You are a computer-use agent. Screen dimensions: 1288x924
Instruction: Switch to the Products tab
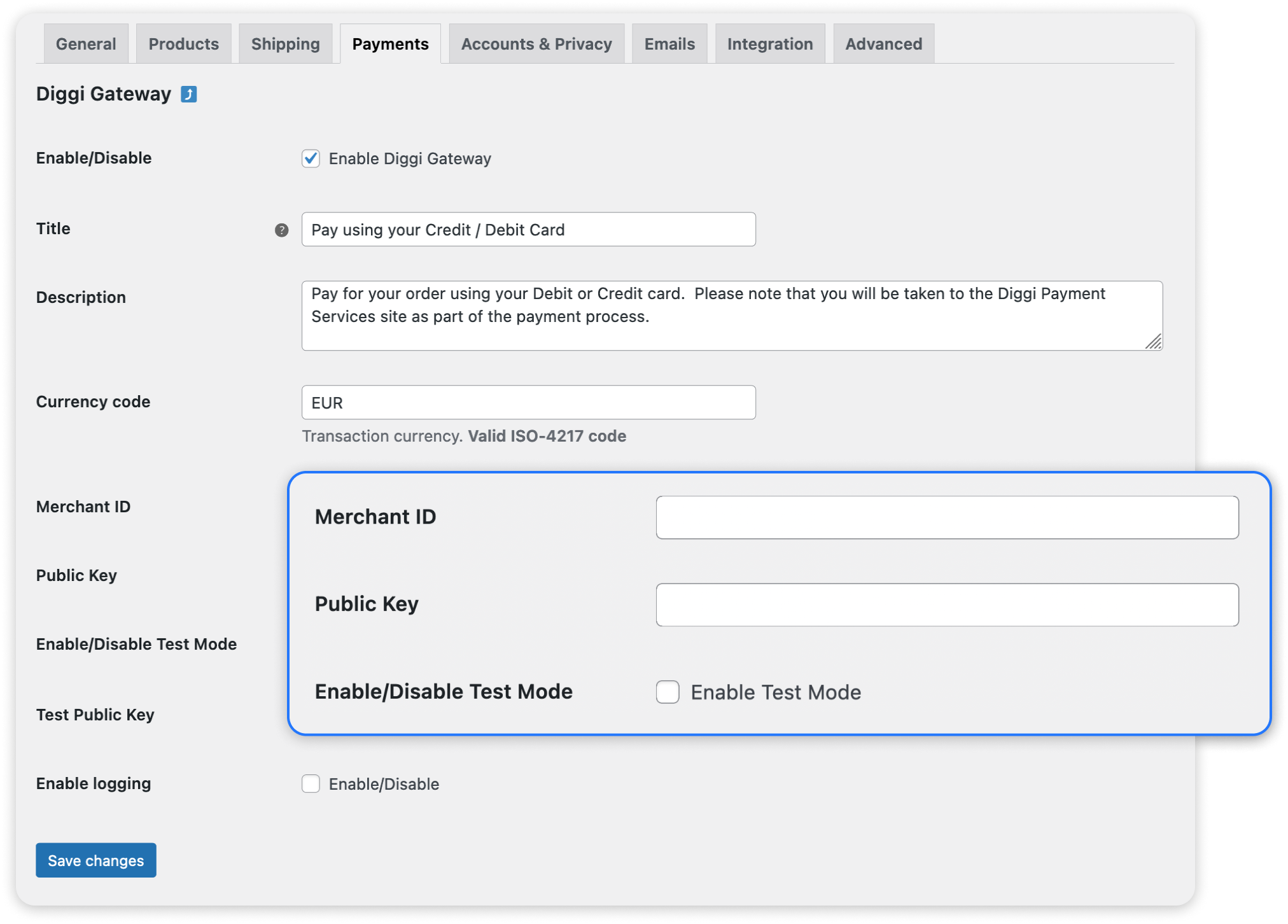[183, 44]
